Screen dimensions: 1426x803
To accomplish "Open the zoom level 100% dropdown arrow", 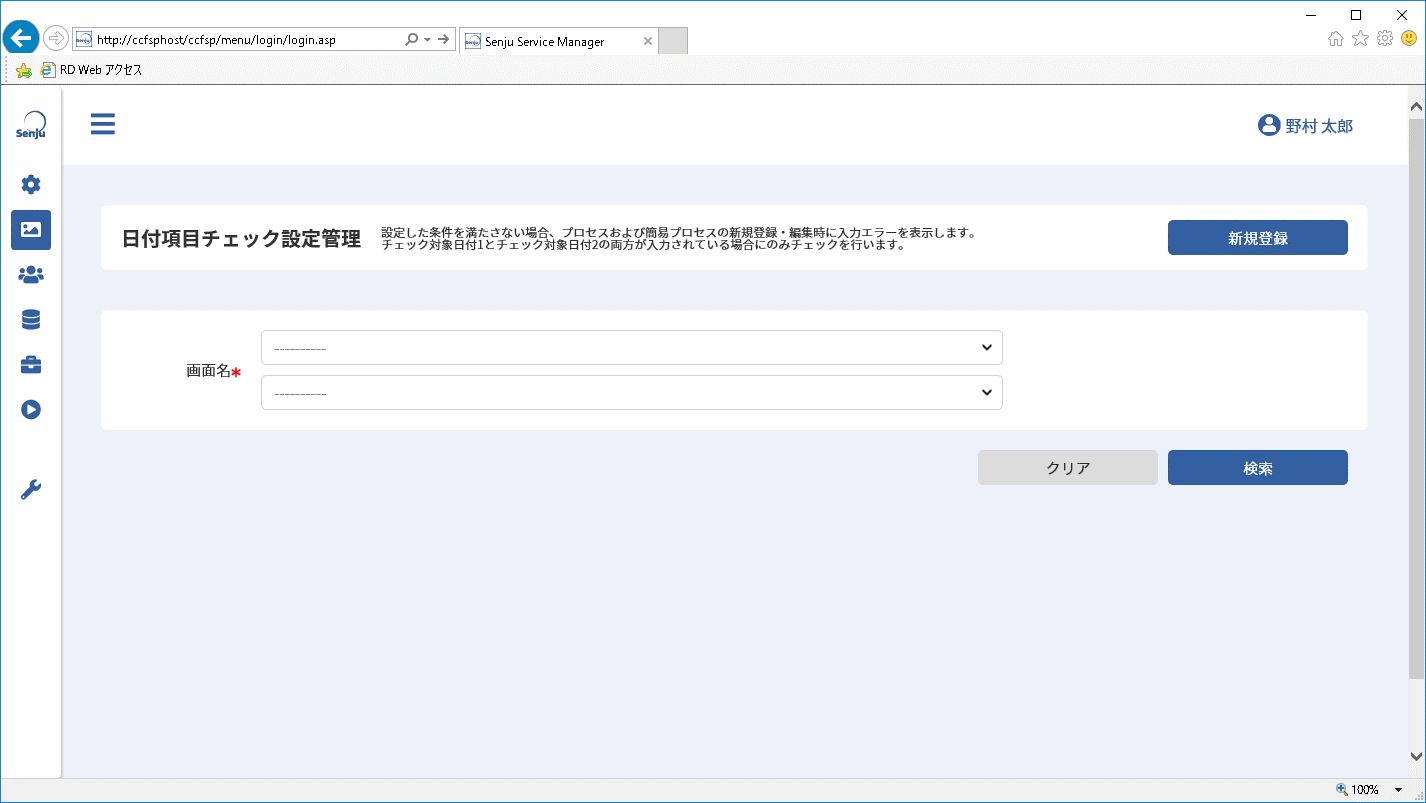I will click(1398, 790).
